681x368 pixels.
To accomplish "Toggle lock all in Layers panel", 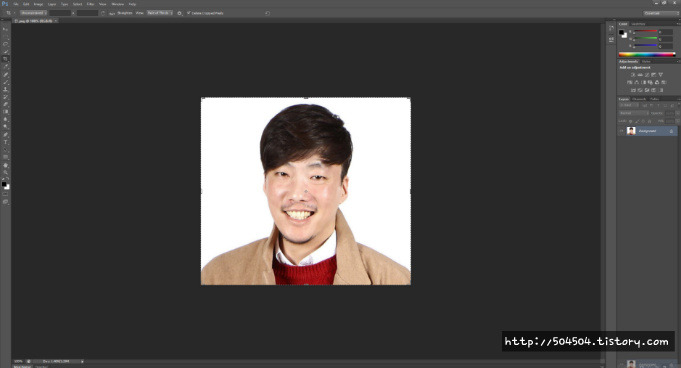I will click(x=649, y=121).
